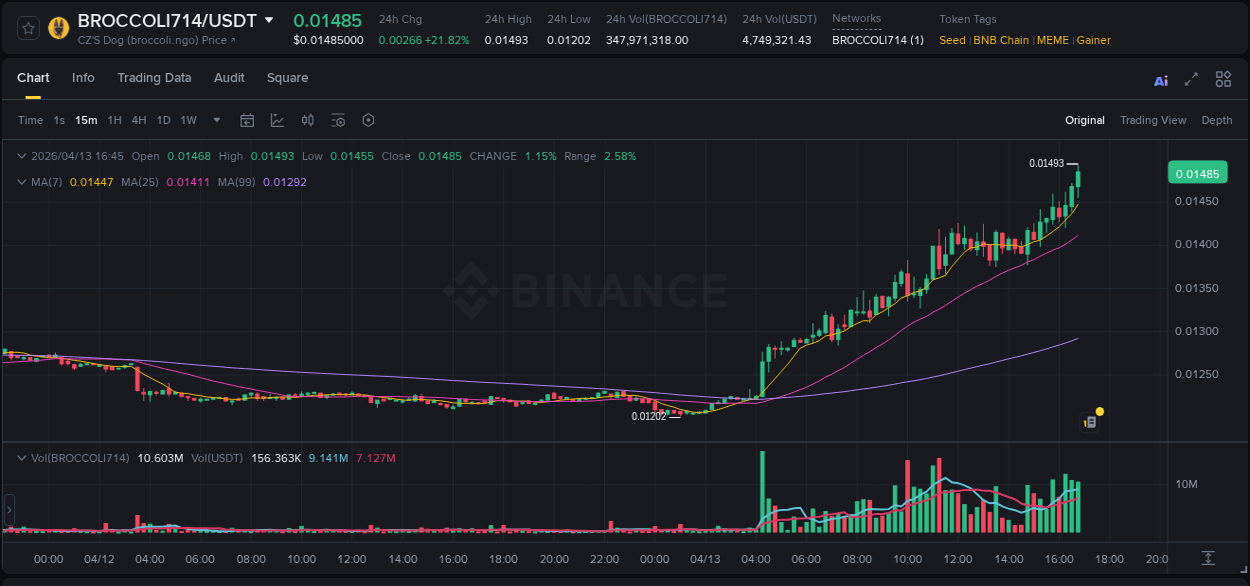Open the Seed token tag link
Screen dimensions: 1250x586
[952, 40]
